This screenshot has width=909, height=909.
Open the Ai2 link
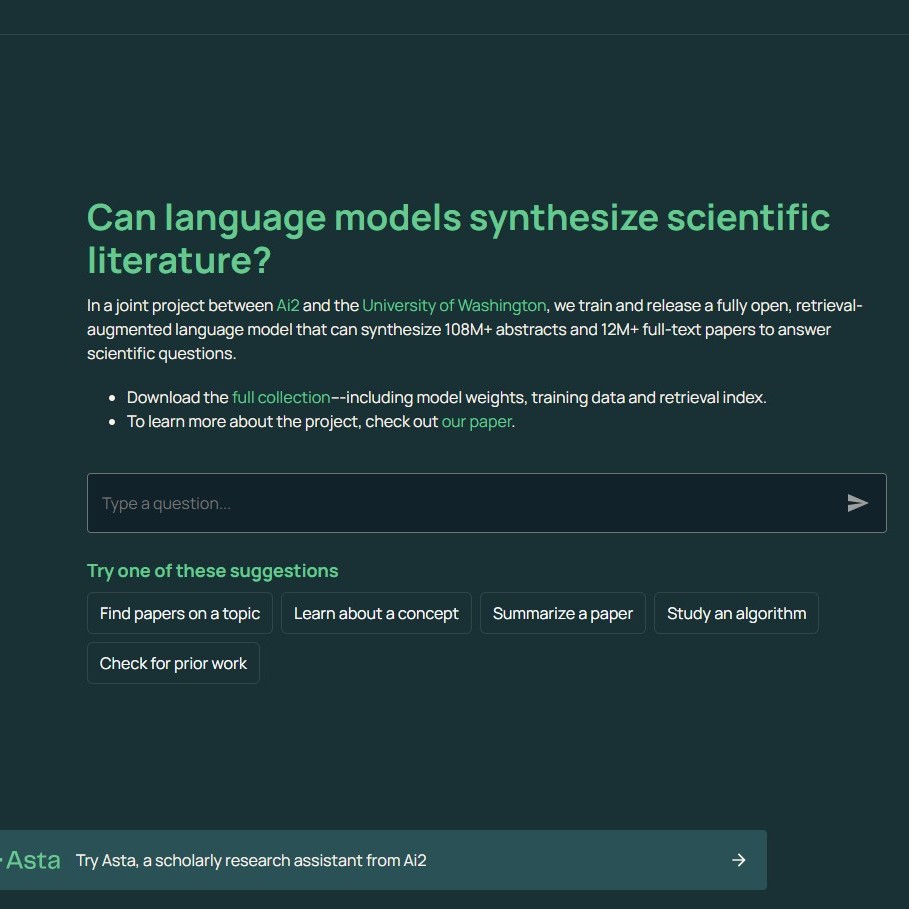point(288,306)
